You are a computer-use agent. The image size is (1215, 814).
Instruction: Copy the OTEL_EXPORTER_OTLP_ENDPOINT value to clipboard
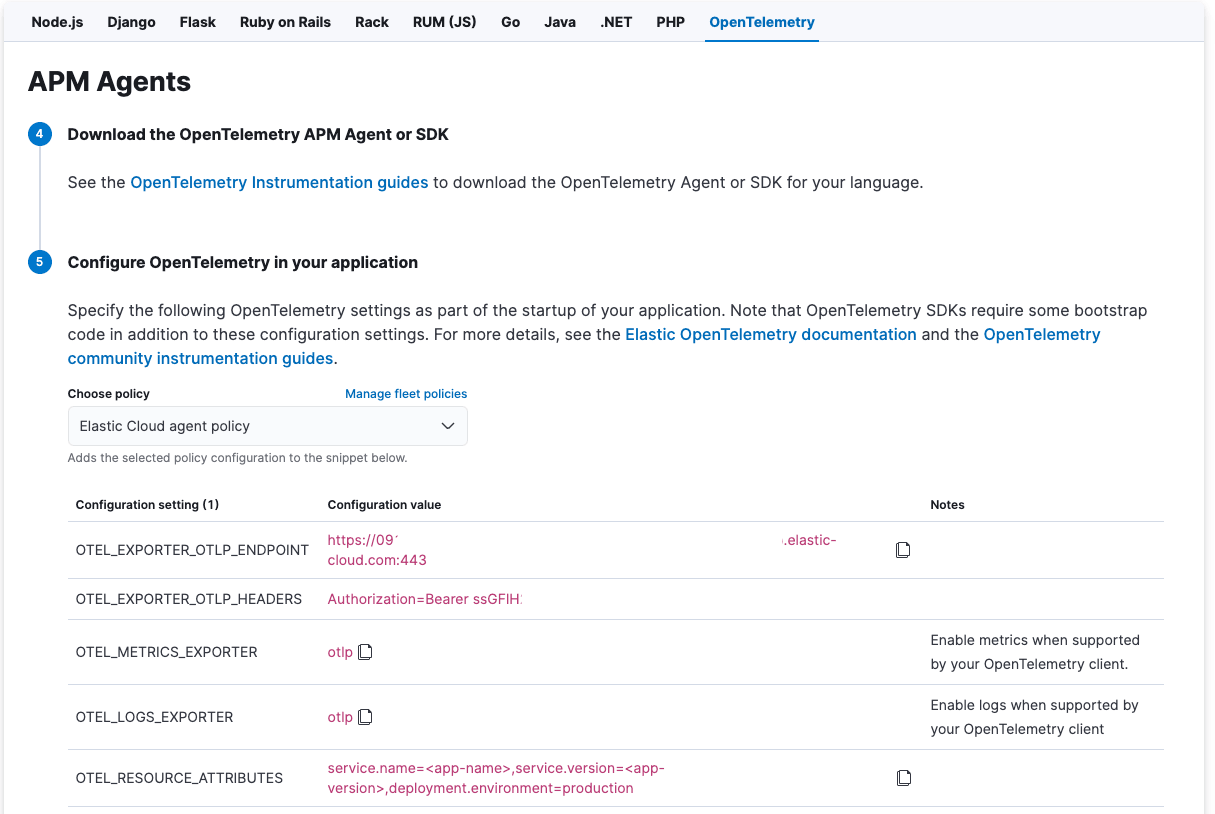(x=903, y=549)
